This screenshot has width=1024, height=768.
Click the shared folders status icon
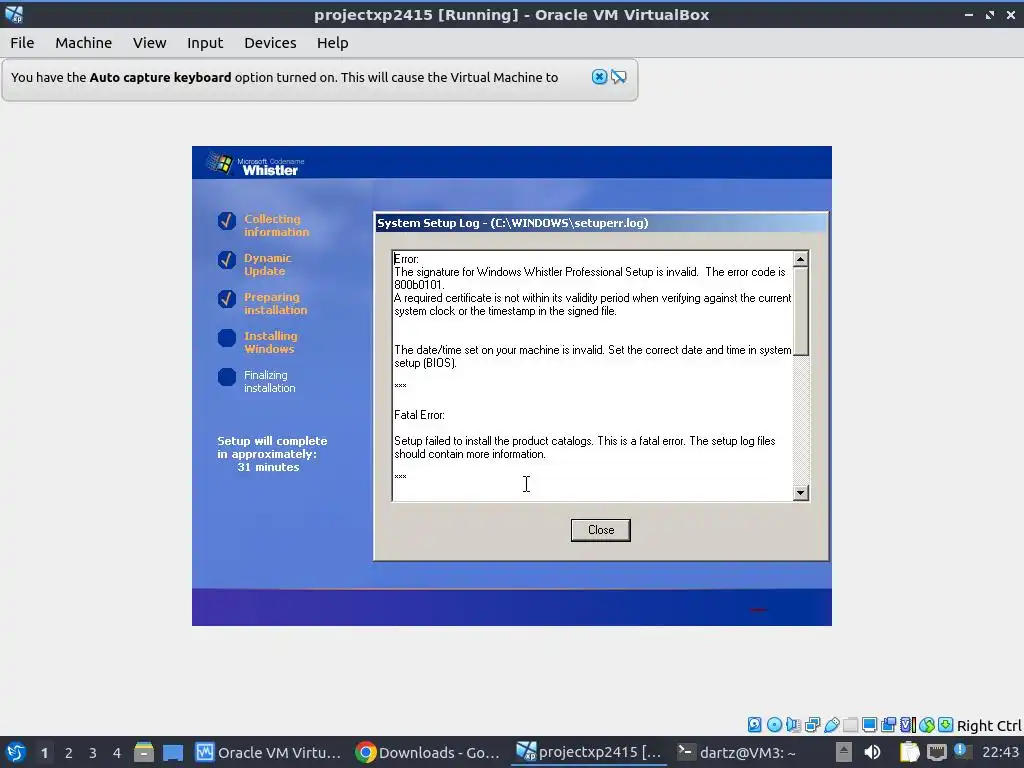(x=850, y=724)
